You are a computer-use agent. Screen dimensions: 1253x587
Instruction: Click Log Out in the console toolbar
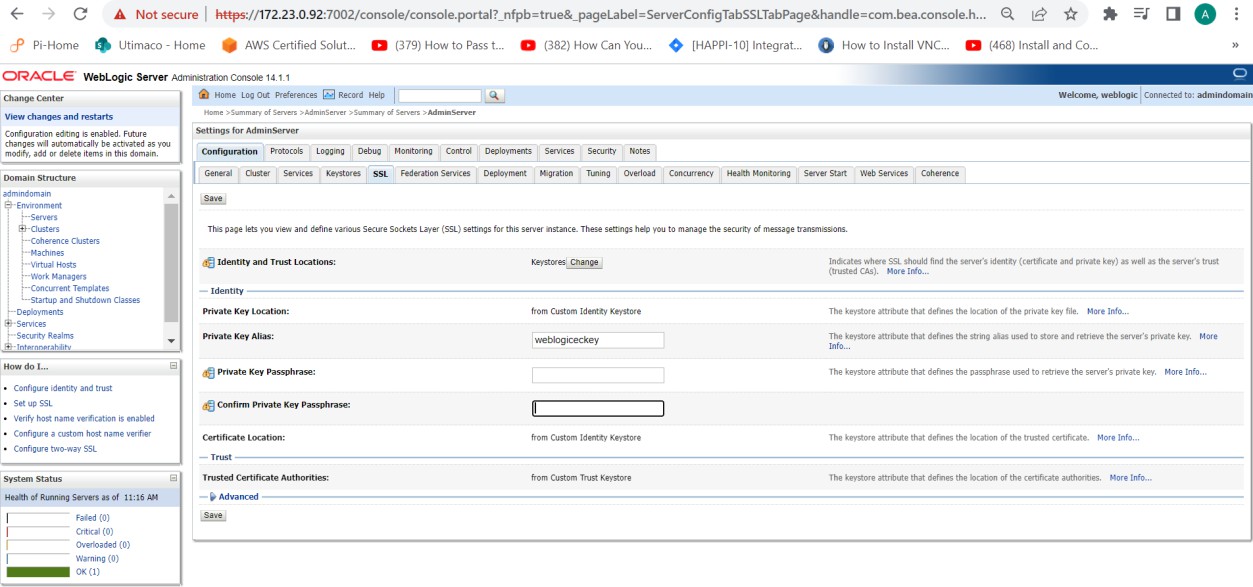255,95
